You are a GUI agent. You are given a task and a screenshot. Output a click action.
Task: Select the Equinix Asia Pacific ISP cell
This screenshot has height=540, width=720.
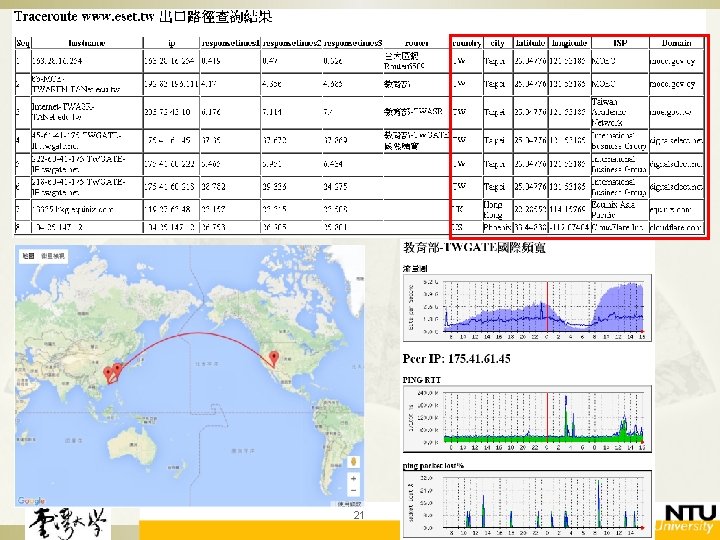click(620, 210)
